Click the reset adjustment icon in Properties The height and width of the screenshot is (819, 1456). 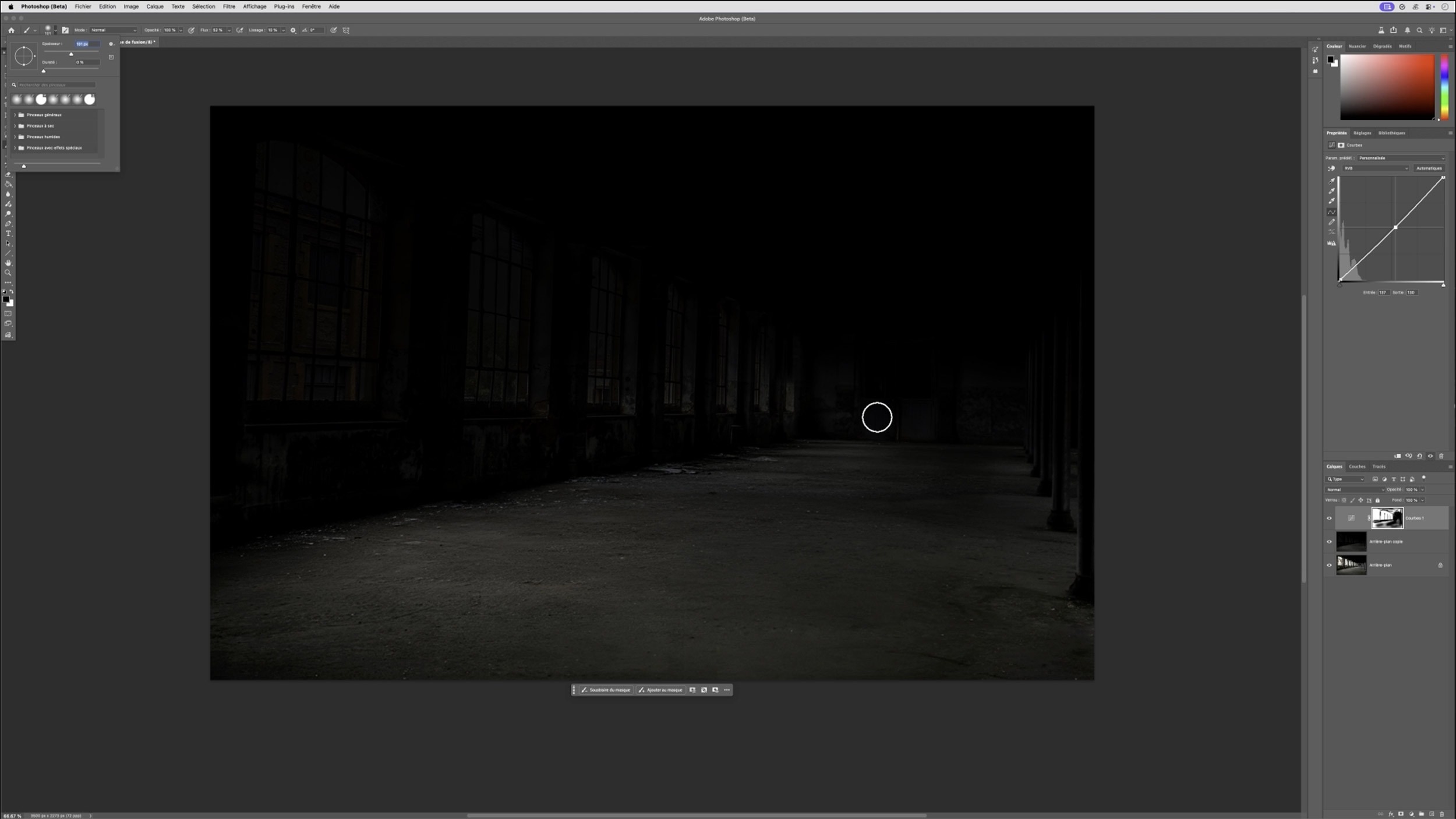1419,456
